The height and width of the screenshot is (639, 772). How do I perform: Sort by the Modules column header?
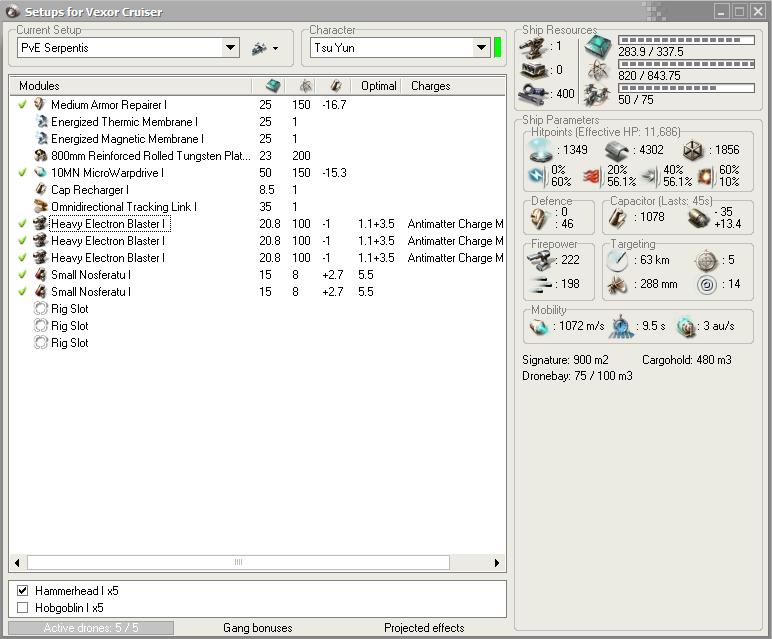tap(131, 86)
